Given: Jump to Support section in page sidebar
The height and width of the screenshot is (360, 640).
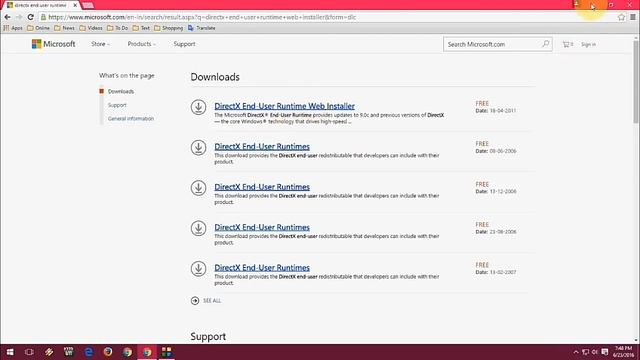Looking at the screenshot, I should pyautogui.click(x=117, y=105).
